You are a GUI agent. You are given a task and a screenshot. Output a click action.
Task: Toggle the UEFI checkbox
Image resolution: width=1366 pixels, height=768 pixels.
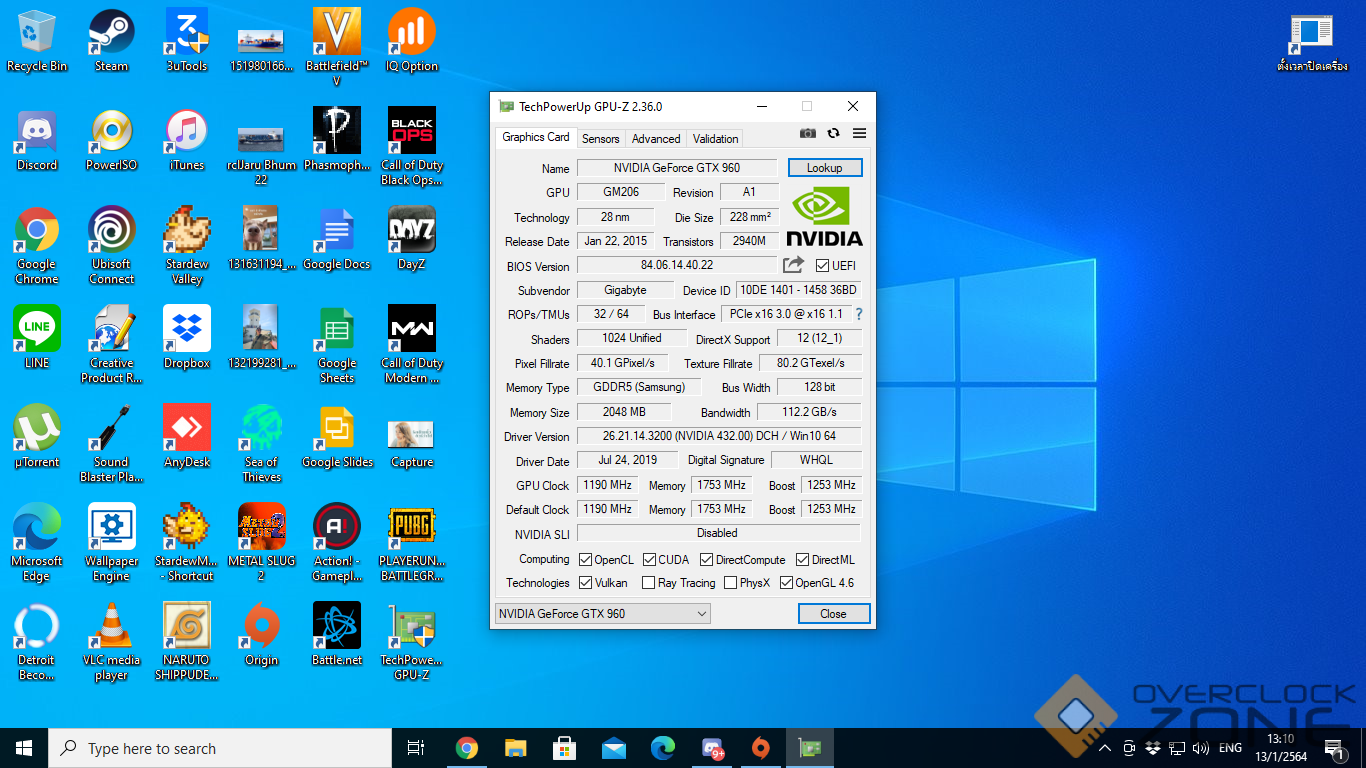823,266
